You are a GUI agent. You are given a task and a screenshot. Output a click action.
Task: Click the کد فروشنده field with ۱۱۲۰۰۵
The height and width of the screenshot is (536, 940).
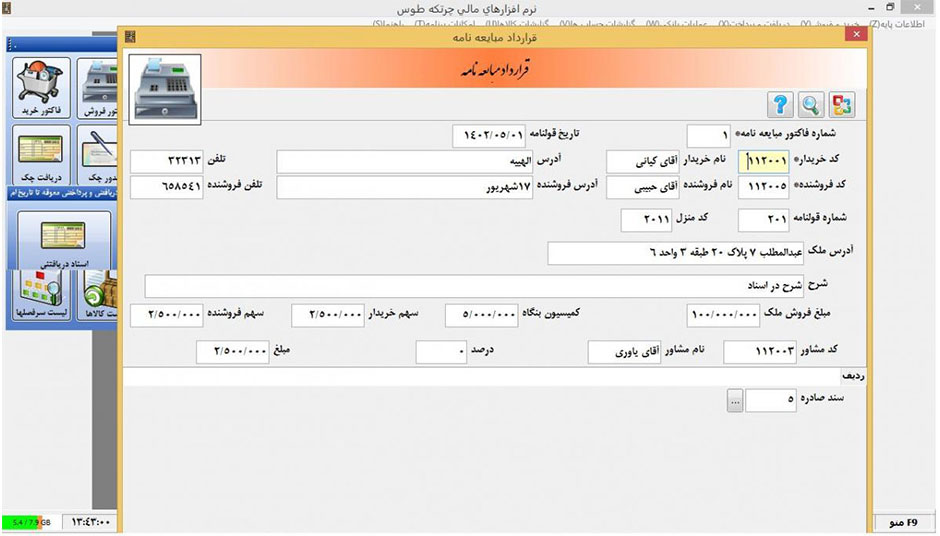point(764,187)
